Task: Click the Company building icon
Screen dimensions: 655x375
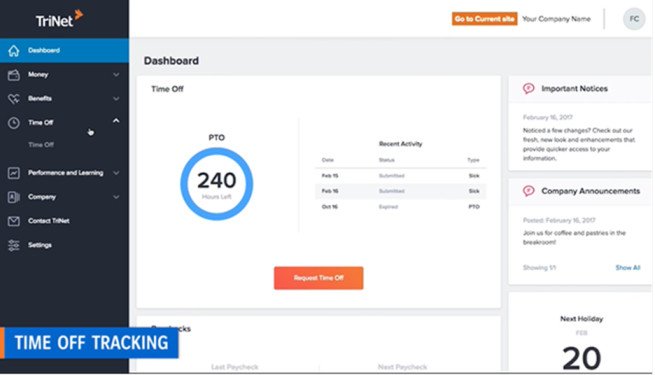Action: [14, 197]
